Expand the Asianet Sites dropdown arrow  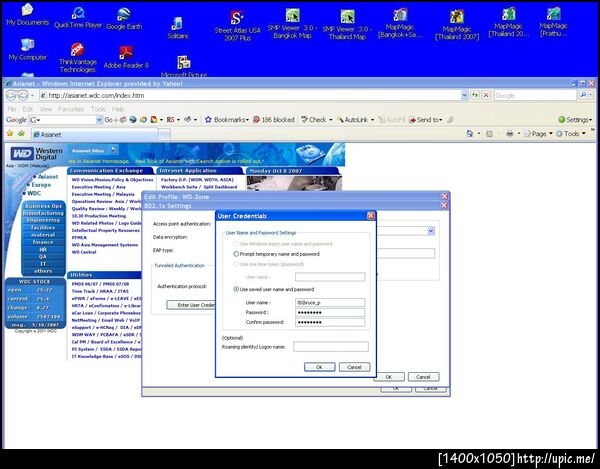pyautogui.click(x=114, y=150)
